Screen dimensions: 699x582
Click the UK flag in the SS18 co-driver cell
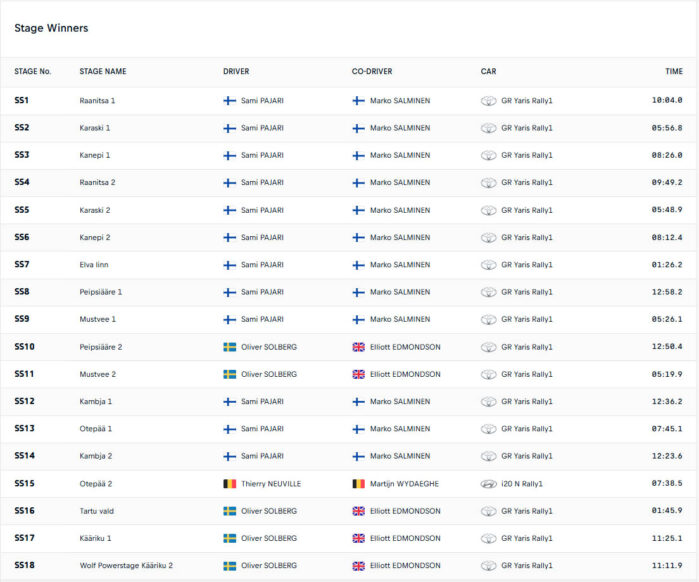(358, 566)
